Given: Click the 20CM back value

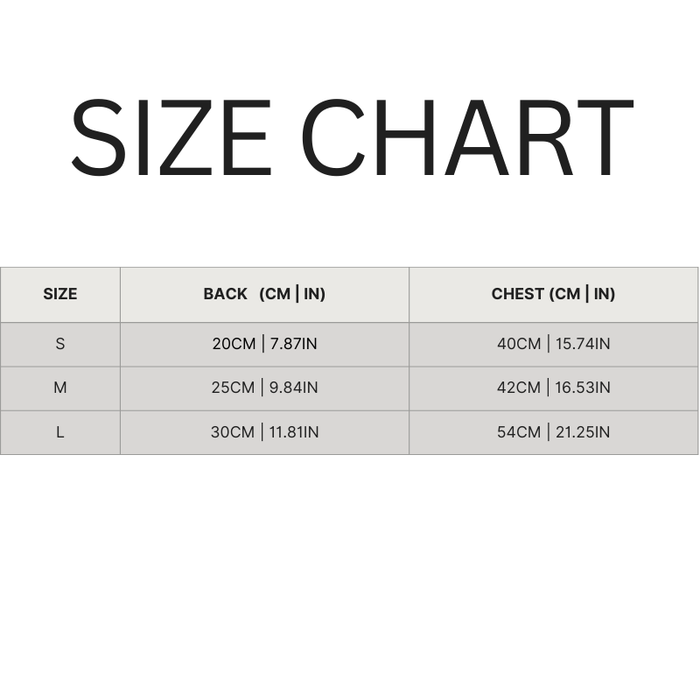Looking at the screenshot, I should [234, 344].
